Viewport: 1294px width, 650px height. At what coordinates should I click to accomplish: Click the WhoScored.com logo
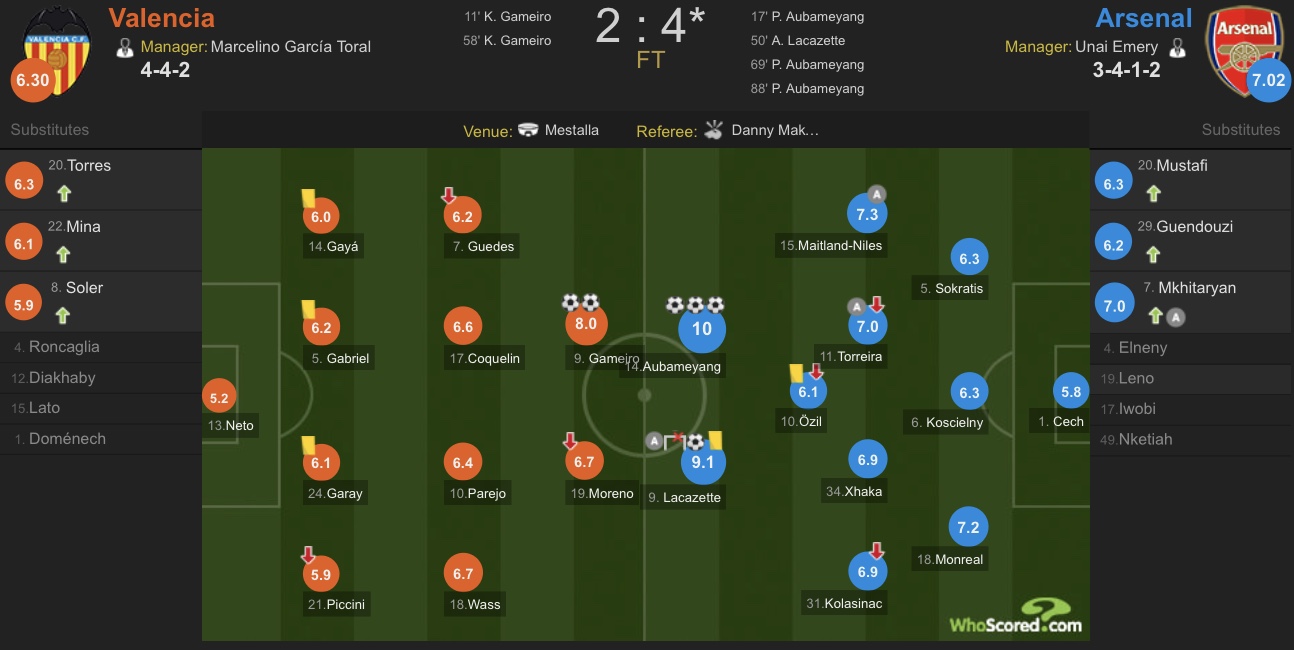[1016, 615]
